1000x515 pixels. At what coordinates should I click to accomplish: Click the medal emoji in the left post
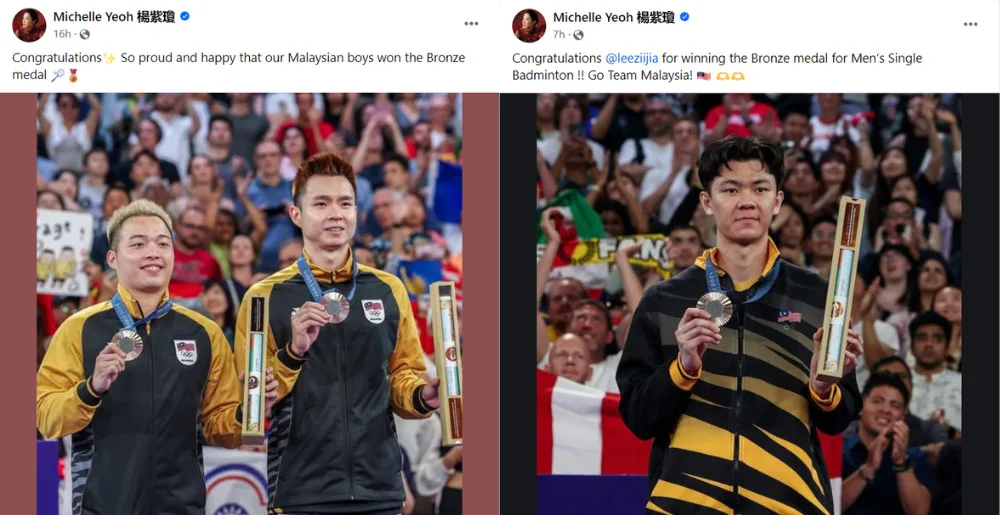click(73, 75)
